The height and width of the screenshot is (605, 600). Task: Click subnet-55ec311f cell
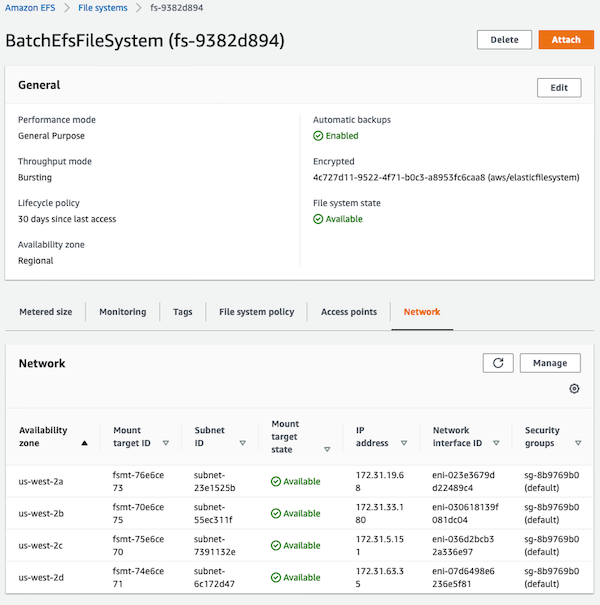(x=213, y=514)
